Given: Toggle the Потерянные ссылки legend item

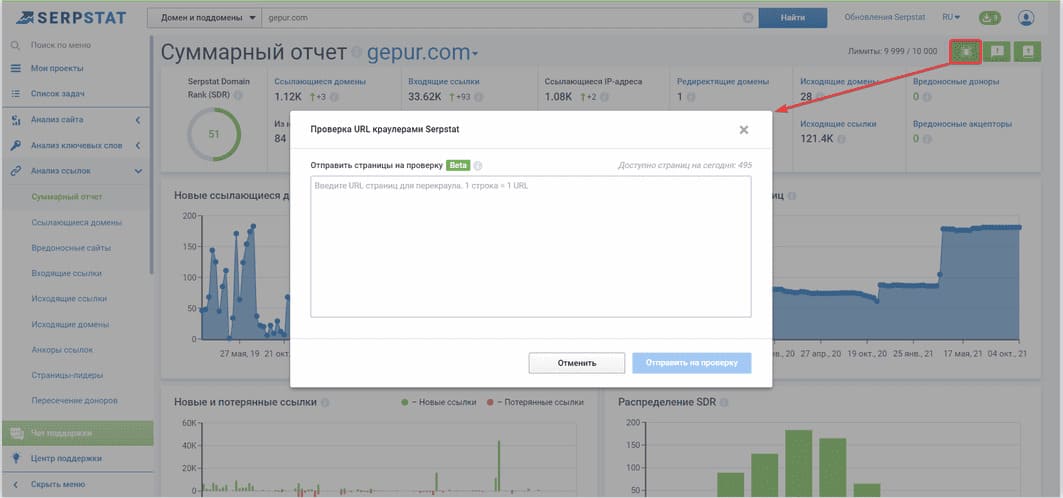Looking at the screenshot, I should point(535,402).
